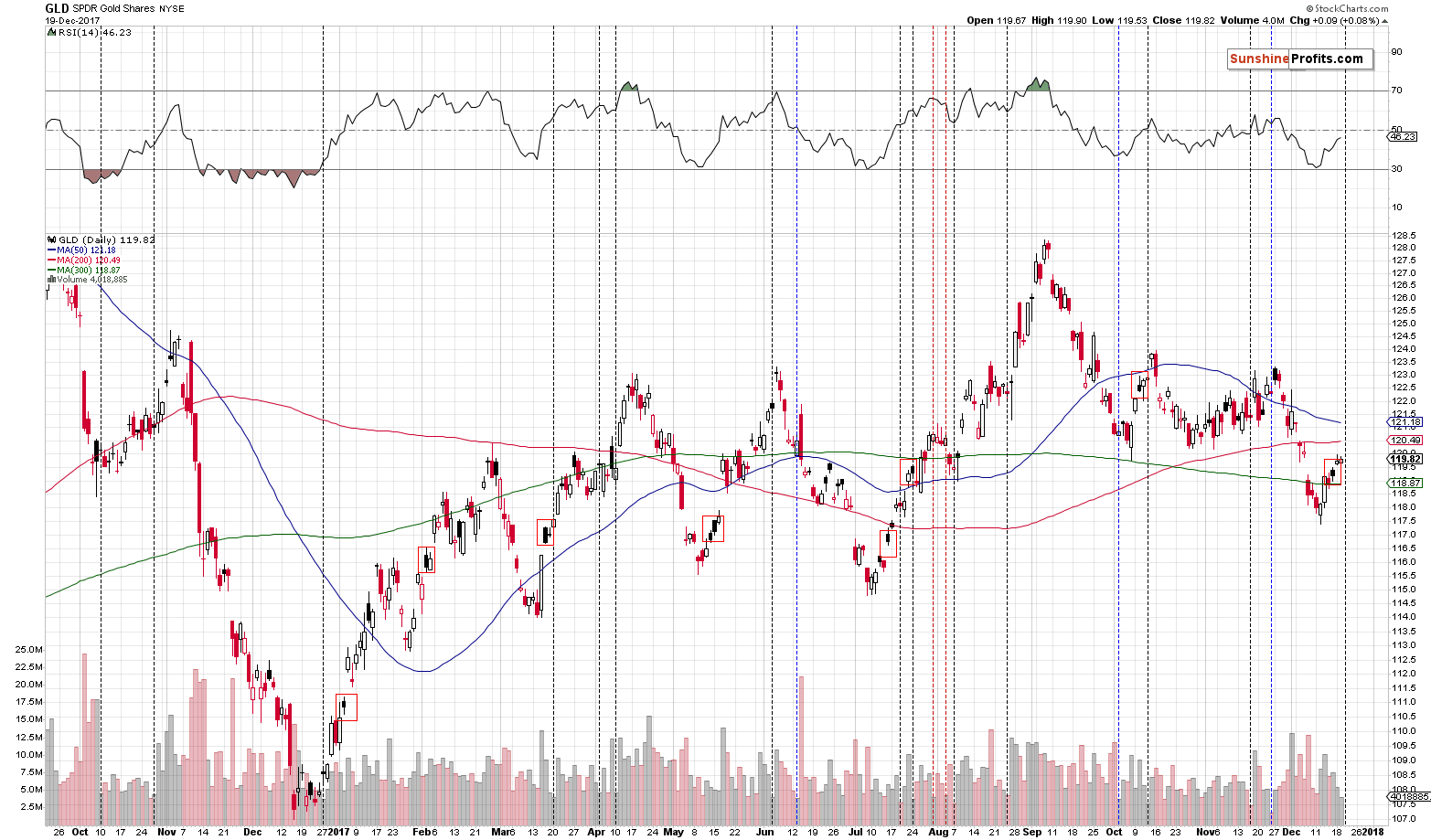1431x840 pixels.
Task: Click the 123.0 price axis label
Action: coord(1404,375)
